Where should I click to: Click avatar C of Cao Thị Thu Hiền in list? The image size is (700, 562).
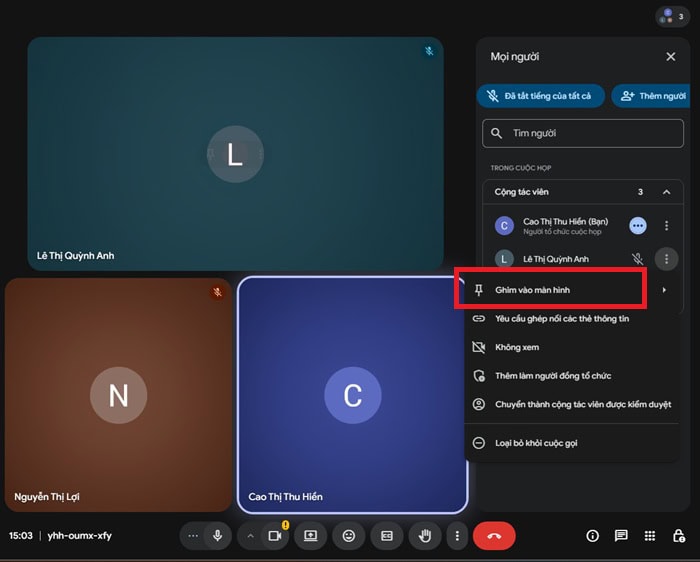[x=504, y=225]
